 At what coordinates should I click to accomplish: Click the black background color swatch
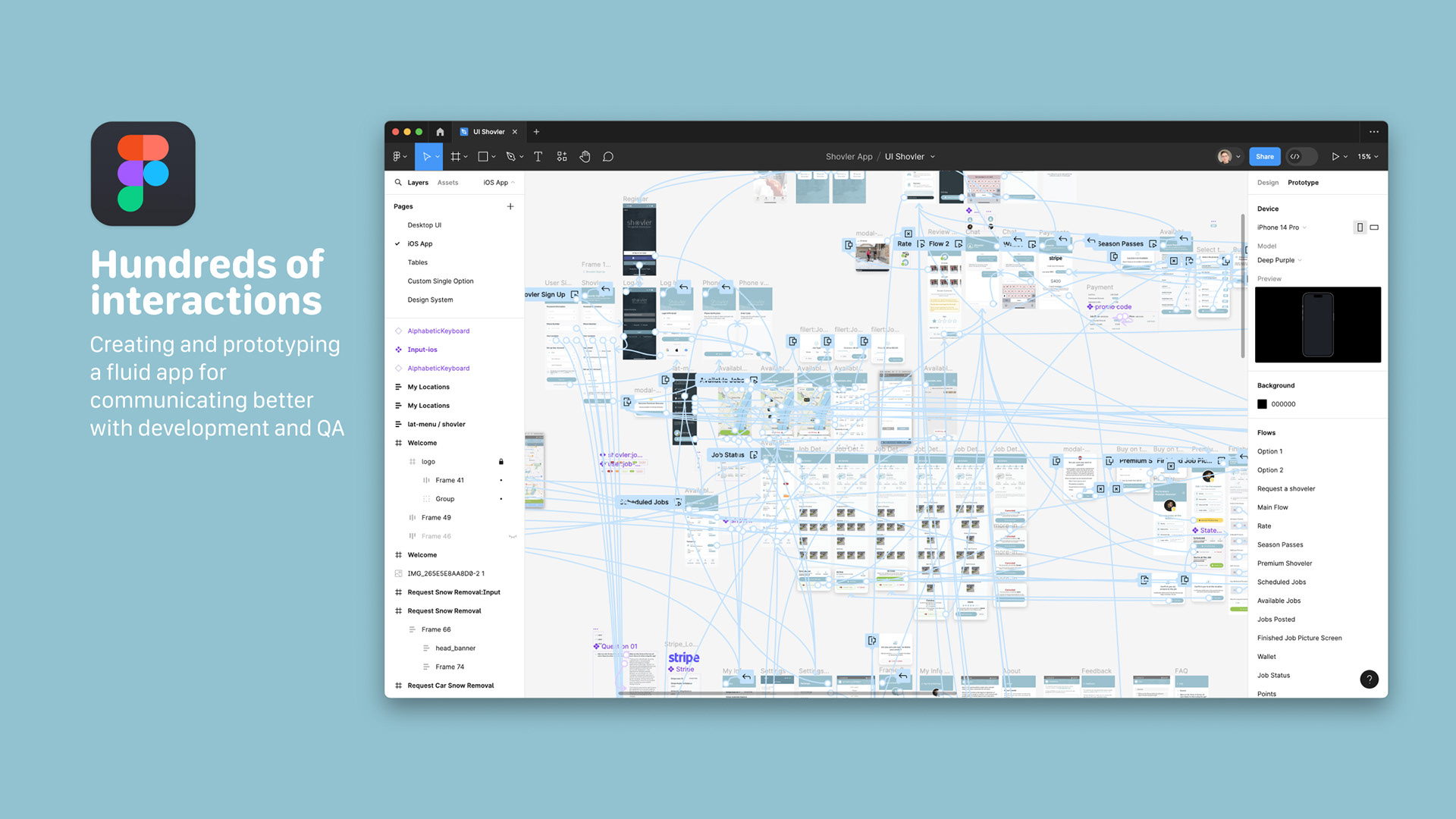tap(1262, 405)
